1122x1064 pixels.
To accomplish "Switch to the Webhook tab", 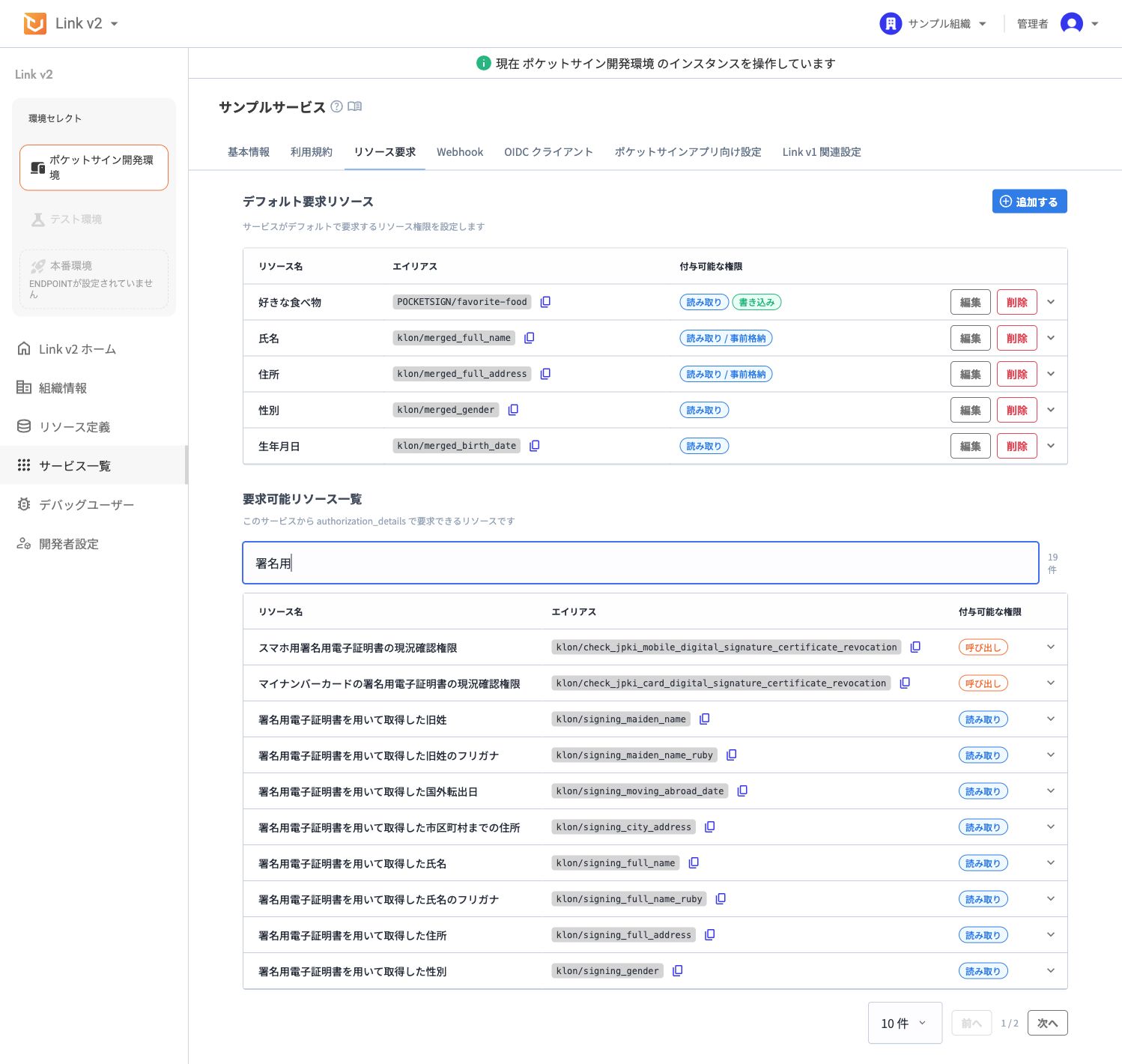I will coord(460,152).
